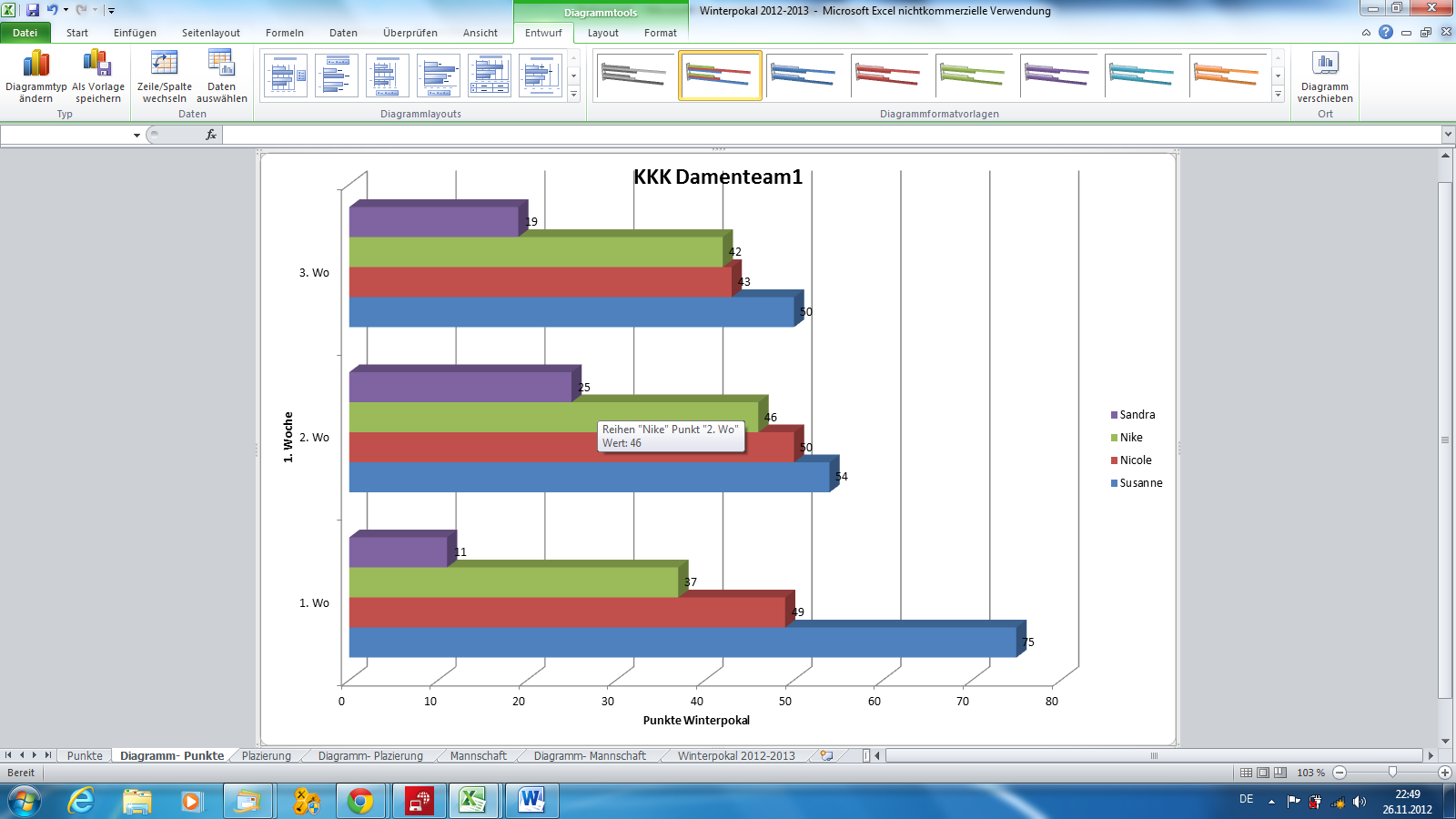This screenshot has width=1456, height=819.
Task: Open Google Chrome from taskbar
Action: click(x=360, y=801)
